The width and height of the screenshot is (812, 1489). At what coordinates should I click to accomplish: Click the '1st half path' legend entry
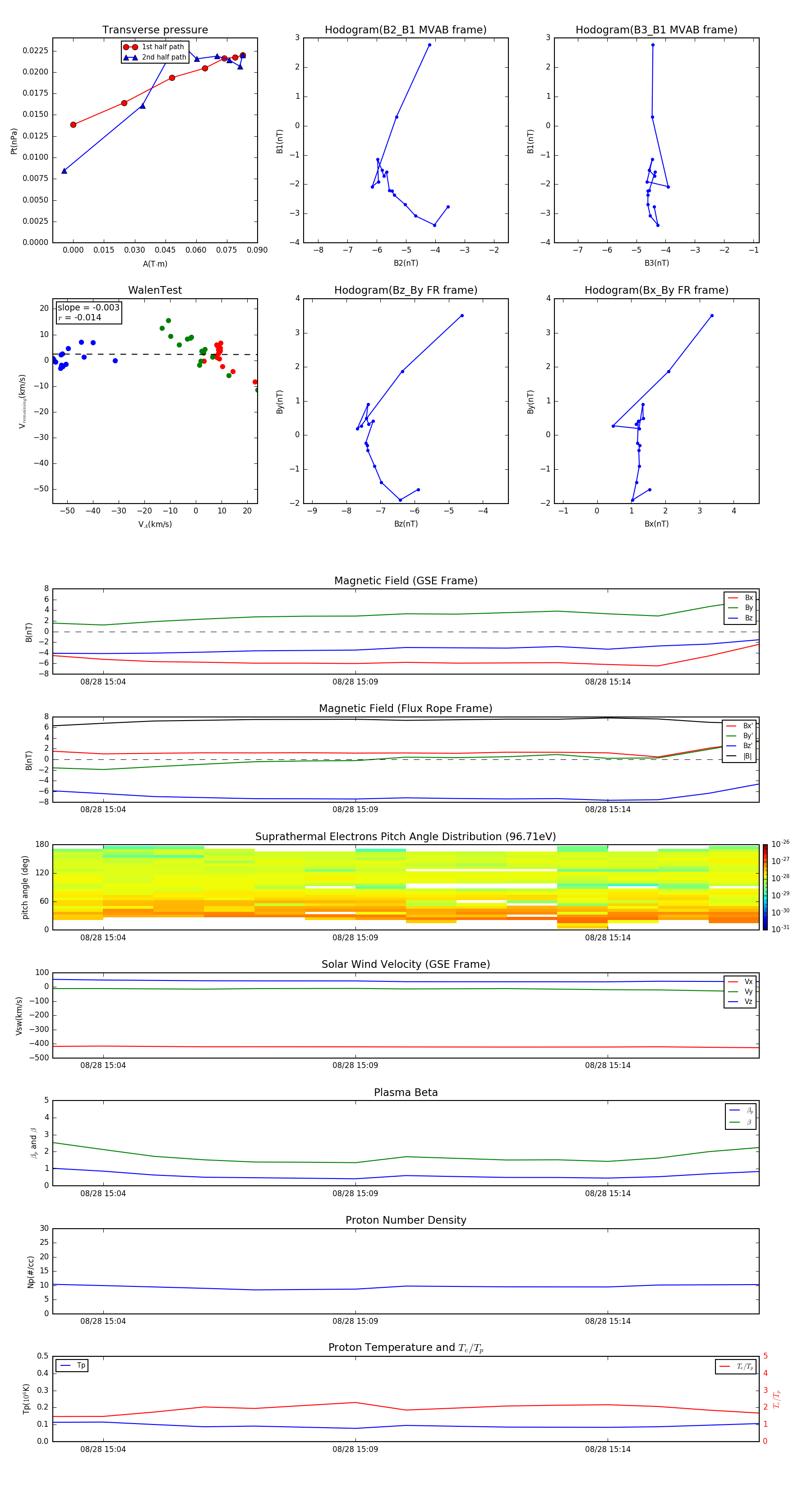[x=154, y=47]
